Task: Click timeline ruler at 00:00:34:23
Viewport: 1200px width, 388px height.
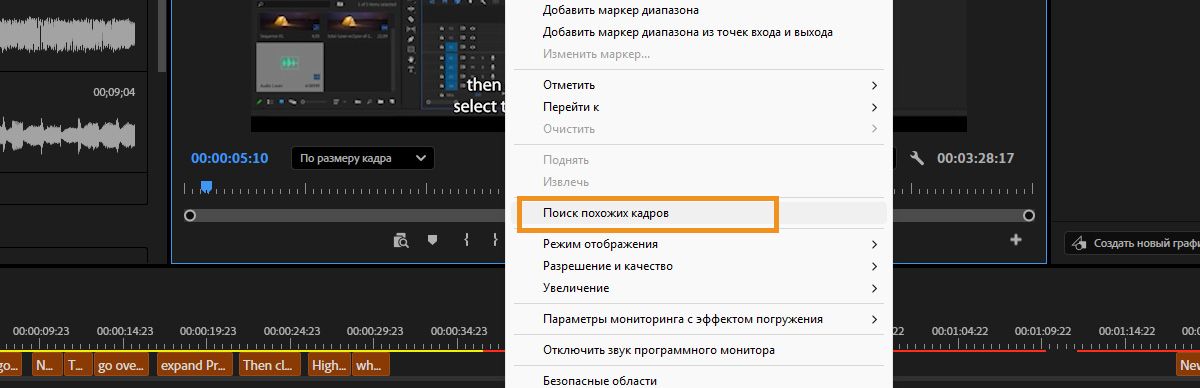Action: tap(459, 330)
